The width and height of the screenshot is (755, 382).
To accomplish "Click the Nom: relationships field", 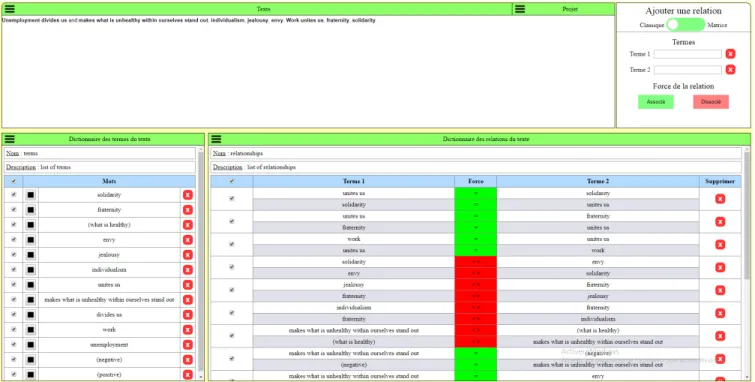I will click(x=476, y=153).
